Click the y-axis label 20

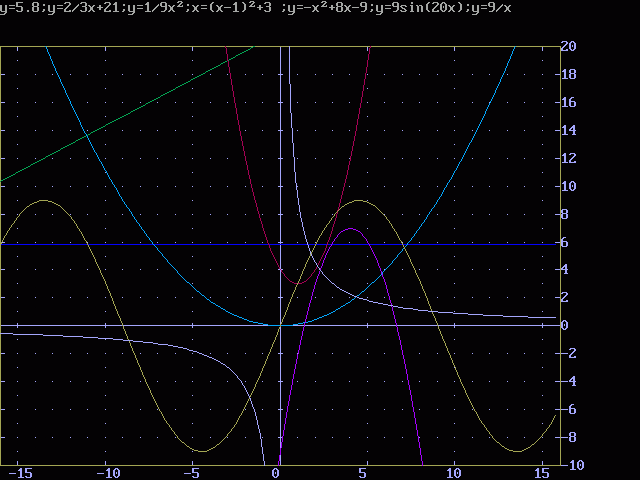[568, 46]
